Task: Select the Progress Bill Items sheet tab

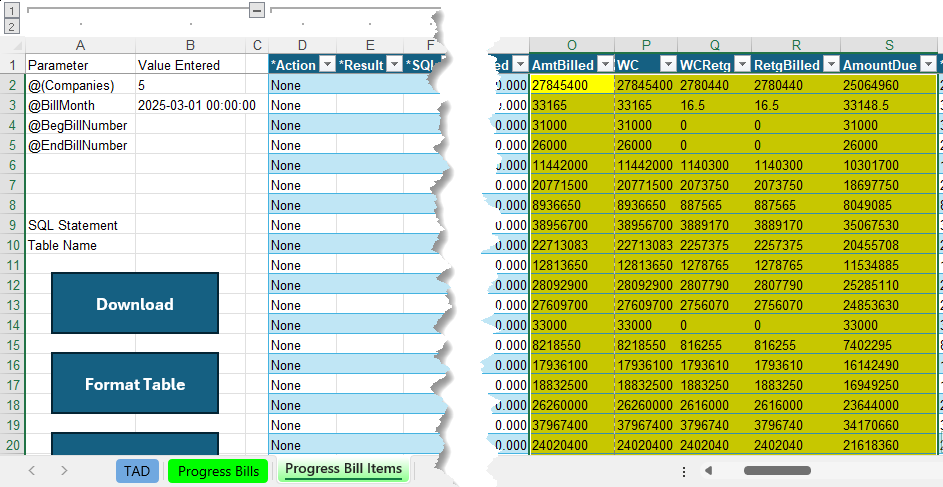Action: pos(343,469)
